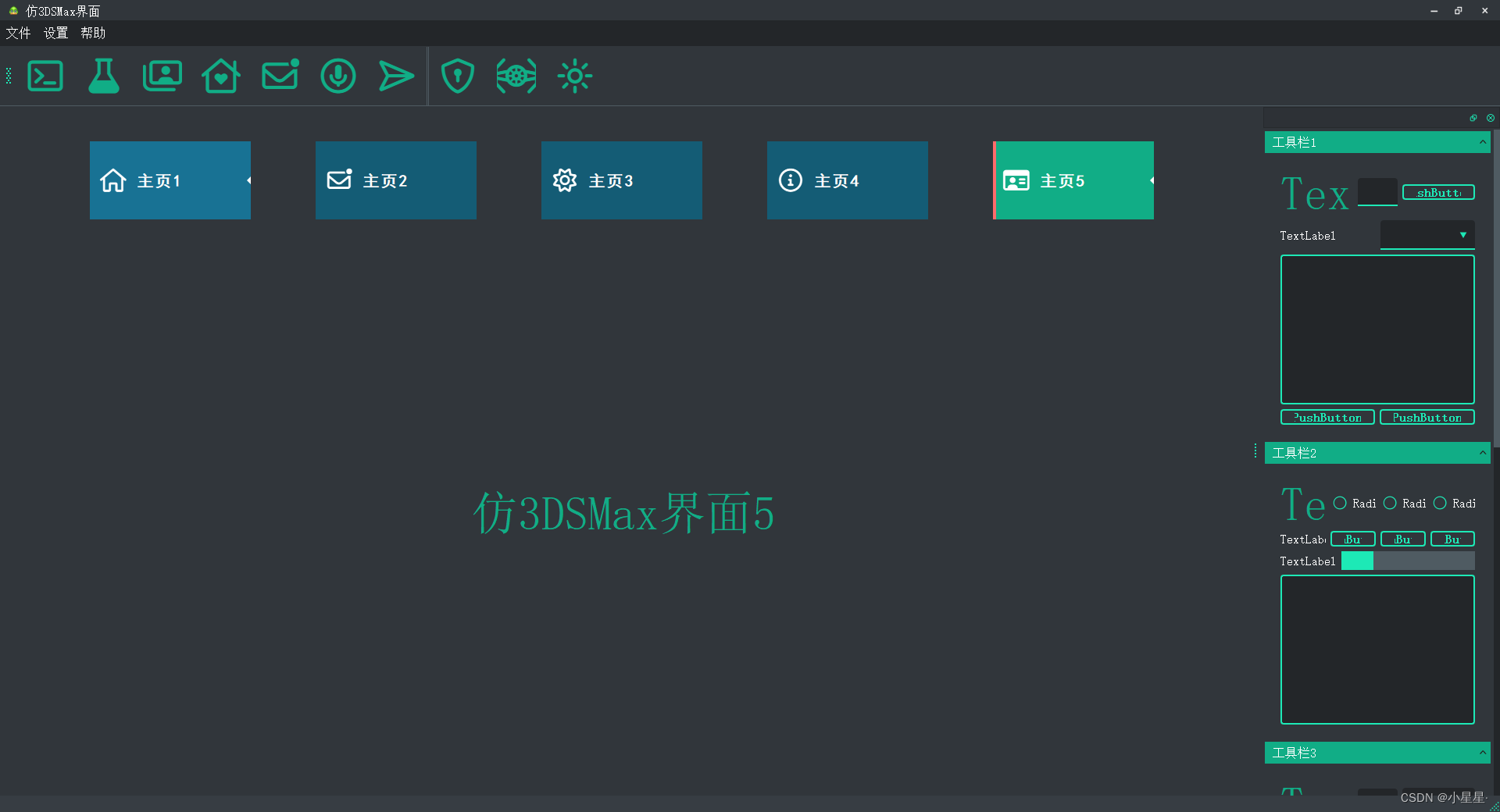This screenshot has height=812, width=1500.
Task: Switch to the 主页2 tab
Action: tap(396, 180)
